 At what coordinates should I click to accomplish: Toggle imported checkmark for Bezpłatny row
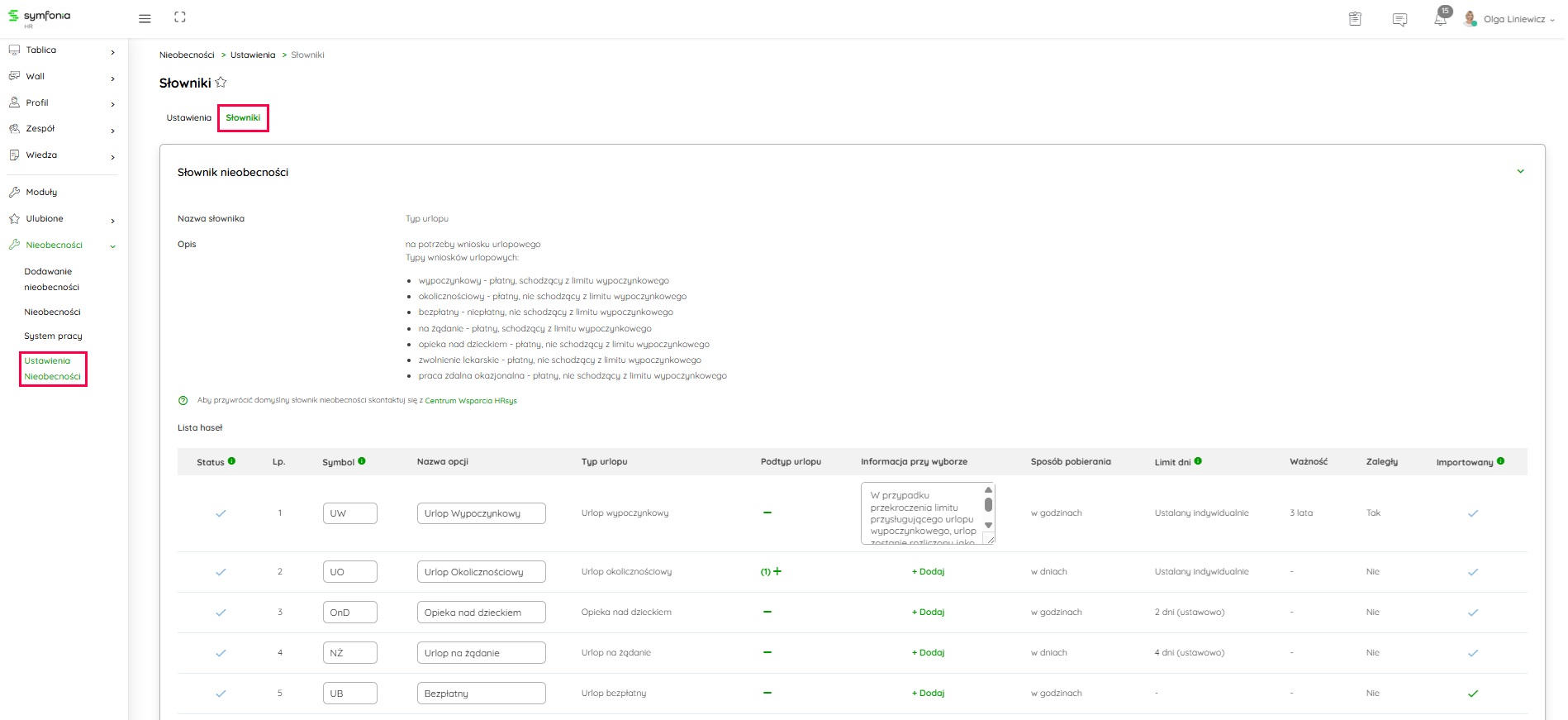[1472, 694]
